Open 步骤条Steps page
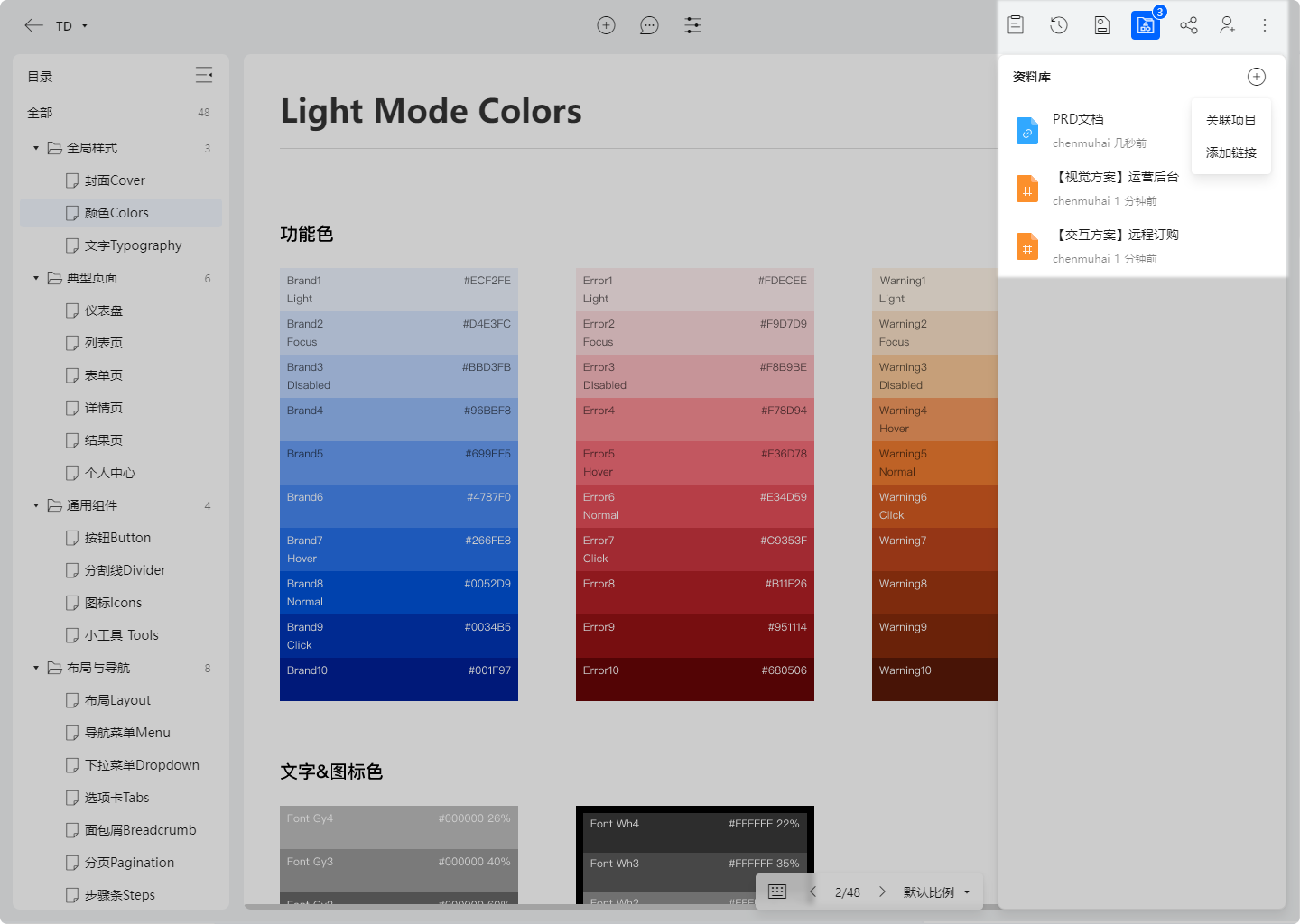1300x924 pixels. tap(121, 895)
